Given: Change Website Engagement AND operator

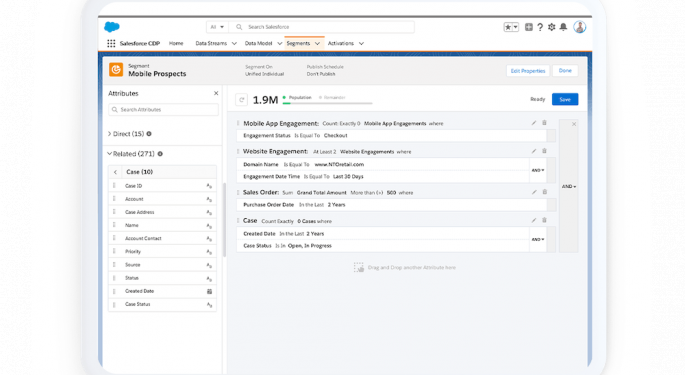Looking at the screenshot, I should [538, 170].
